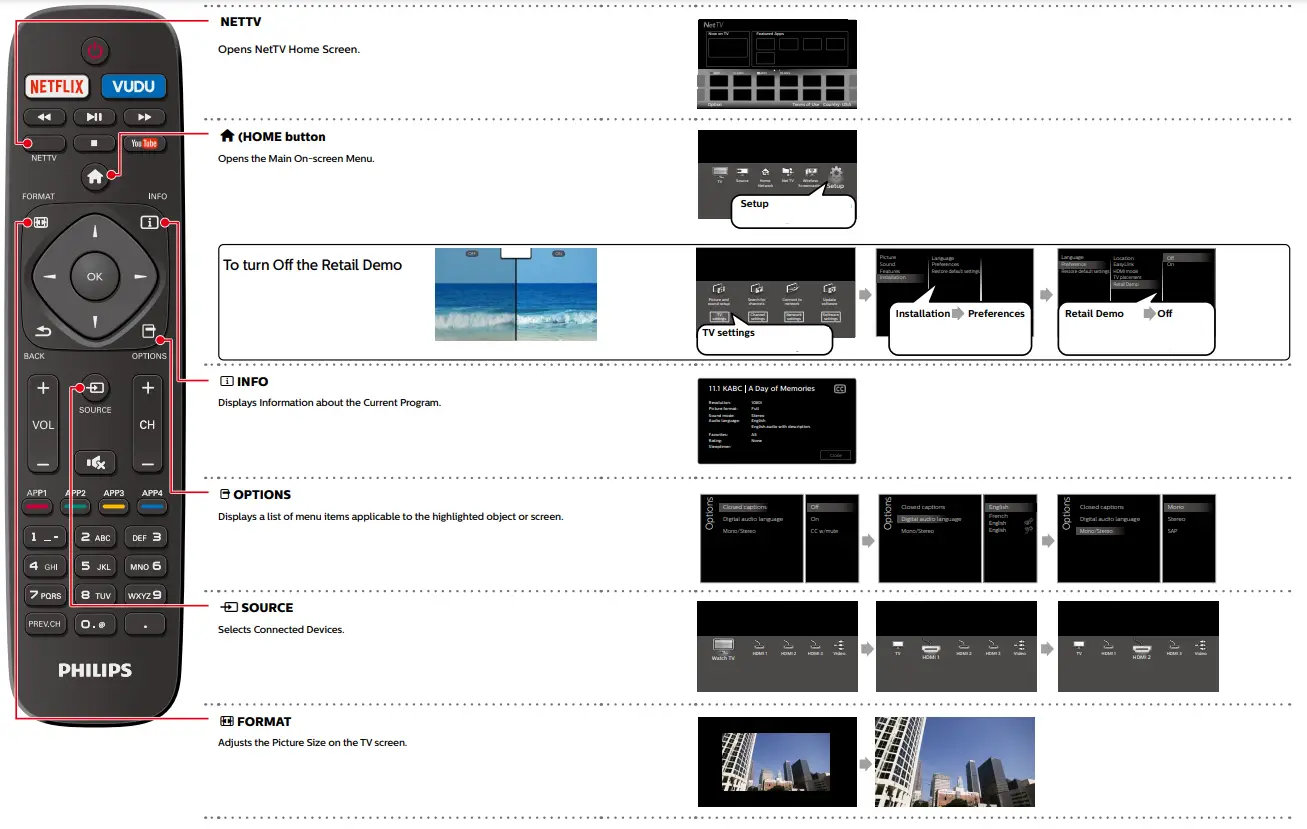
Task: Click the dot key beside the 0 key
Action: click(146, 625)
